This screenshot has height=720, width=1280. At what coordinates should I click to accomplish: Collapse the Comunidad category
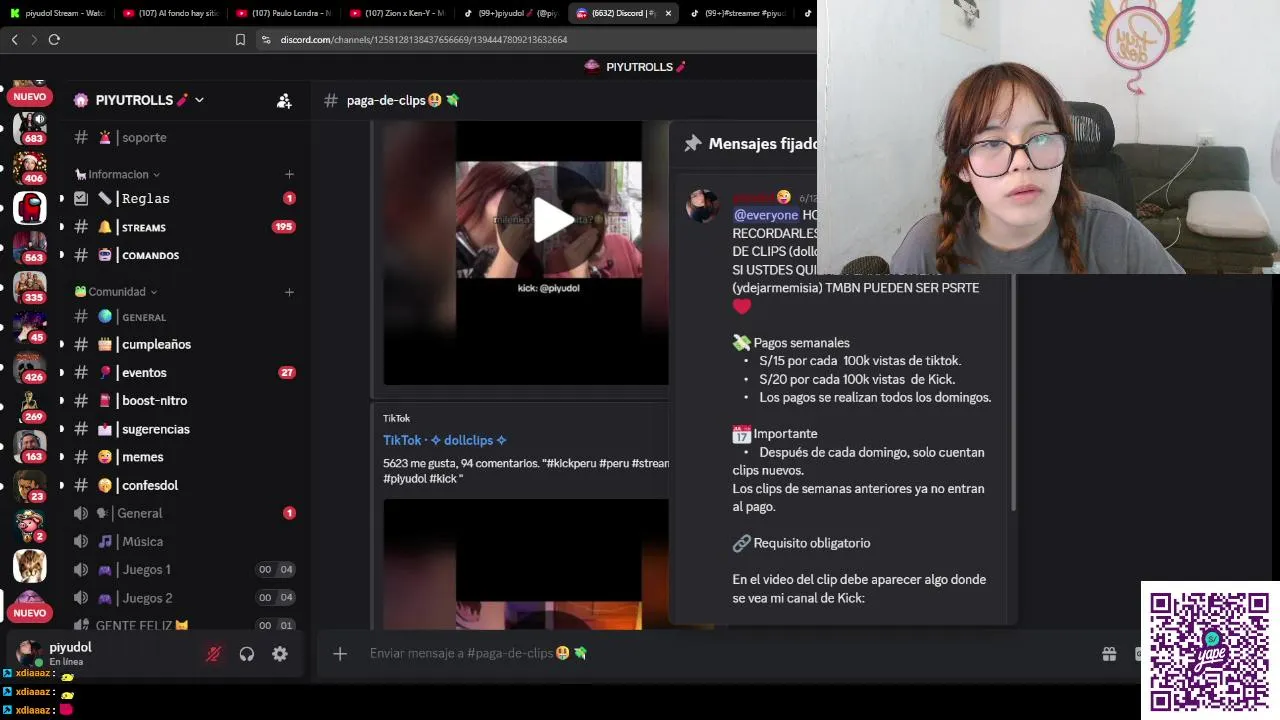[x=115, y=291]
